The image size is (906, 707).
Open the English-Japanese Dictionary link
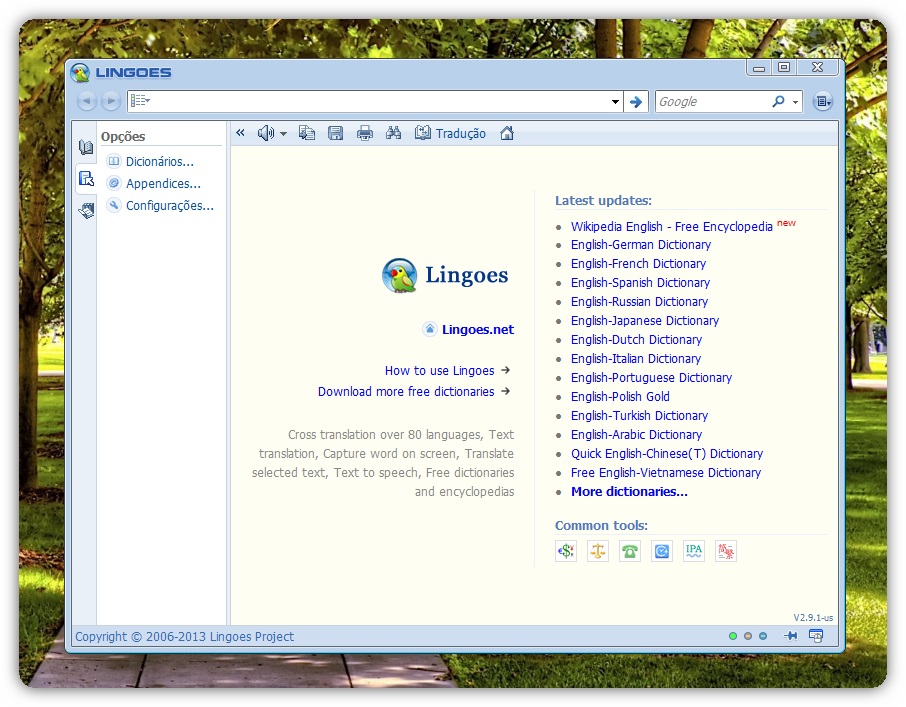pos(644,321)
